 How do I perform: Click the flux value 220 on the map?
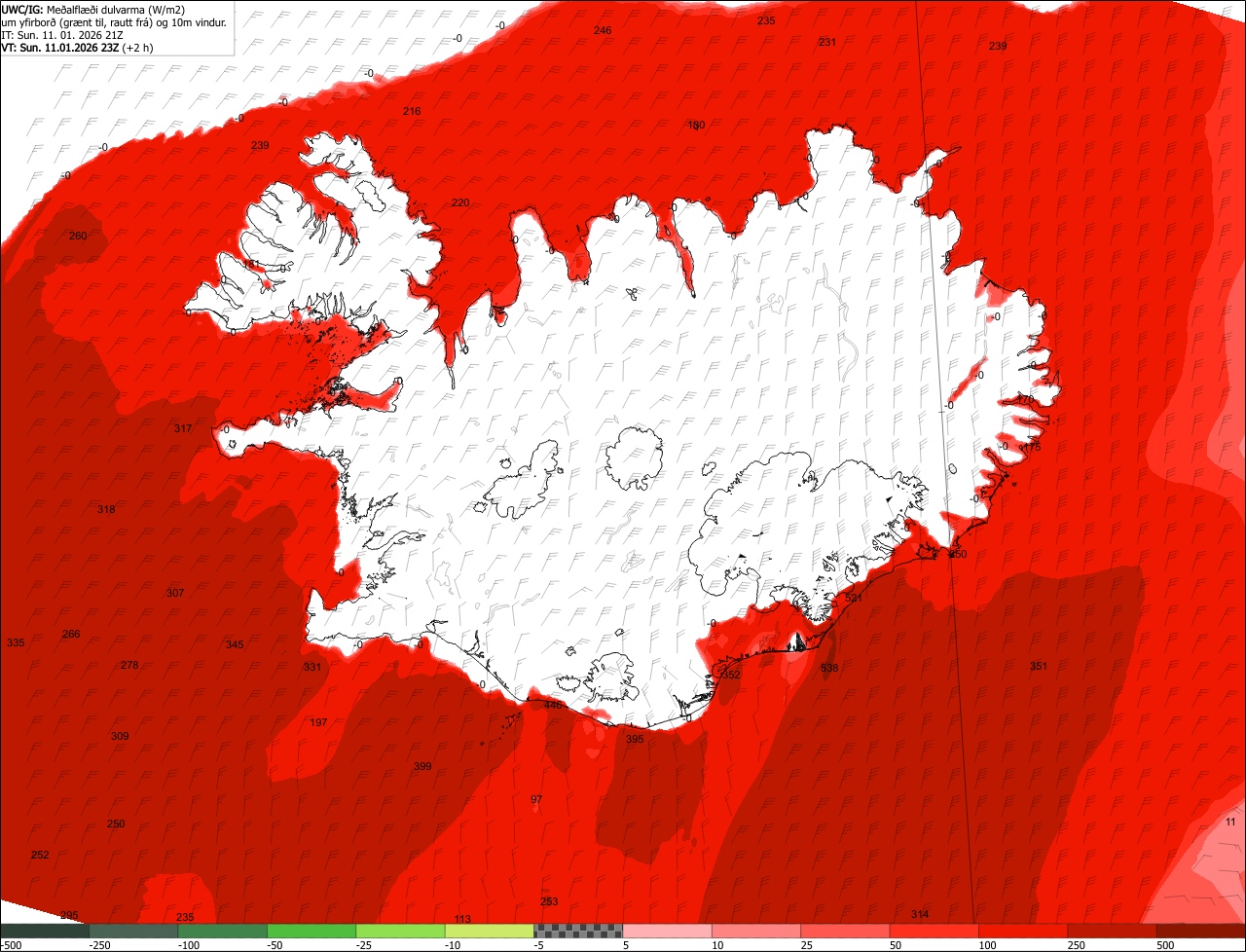(x=460, y=202)
